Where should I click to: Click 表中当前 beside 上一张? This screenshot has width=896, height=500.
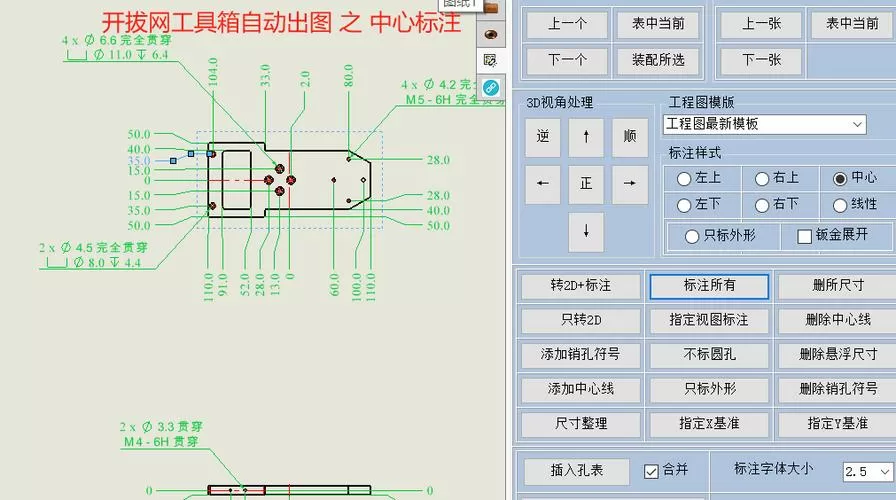pyautogui.click(x=852, y=24)
